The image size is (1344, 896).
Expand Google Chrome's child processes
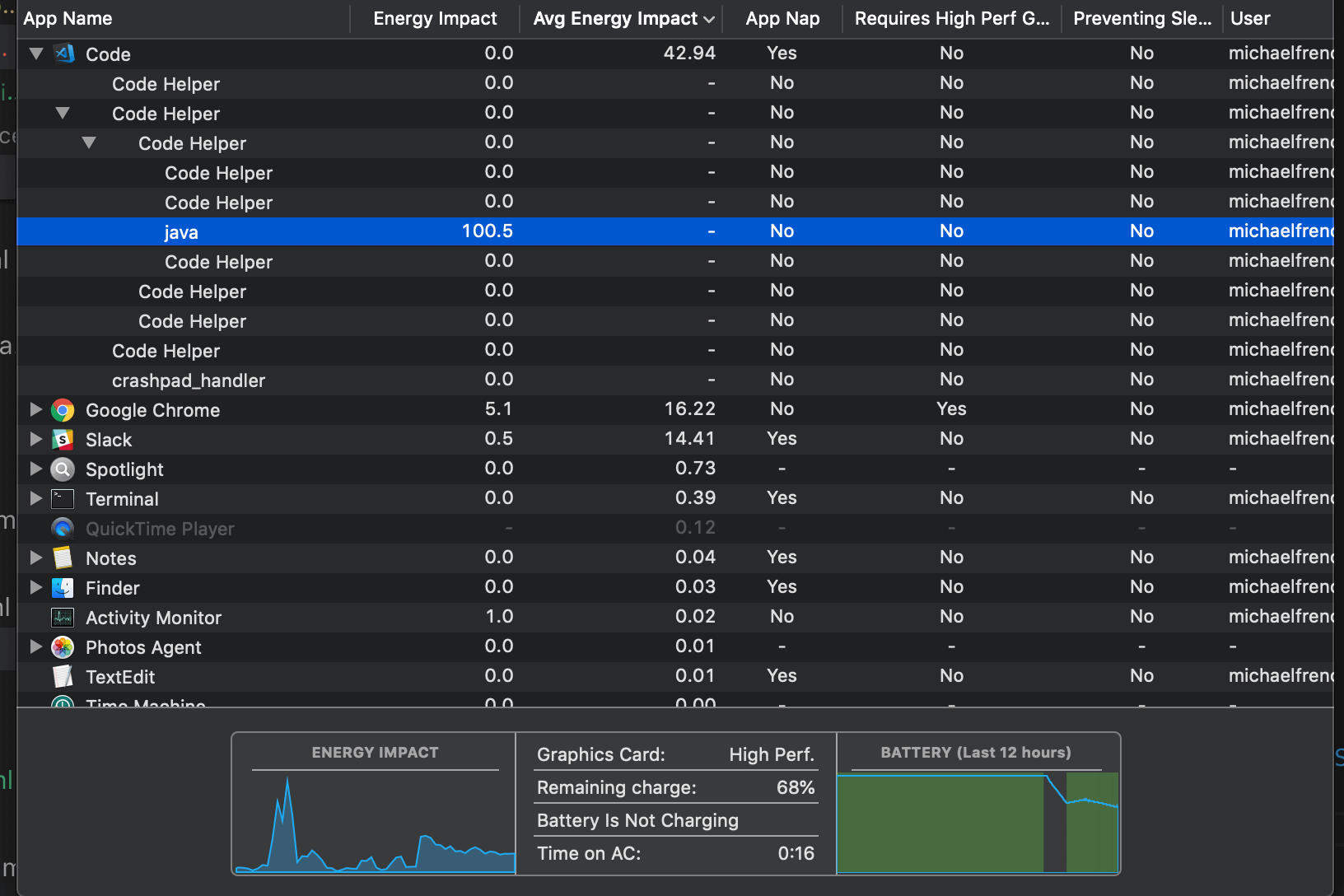tap(35, 409)
